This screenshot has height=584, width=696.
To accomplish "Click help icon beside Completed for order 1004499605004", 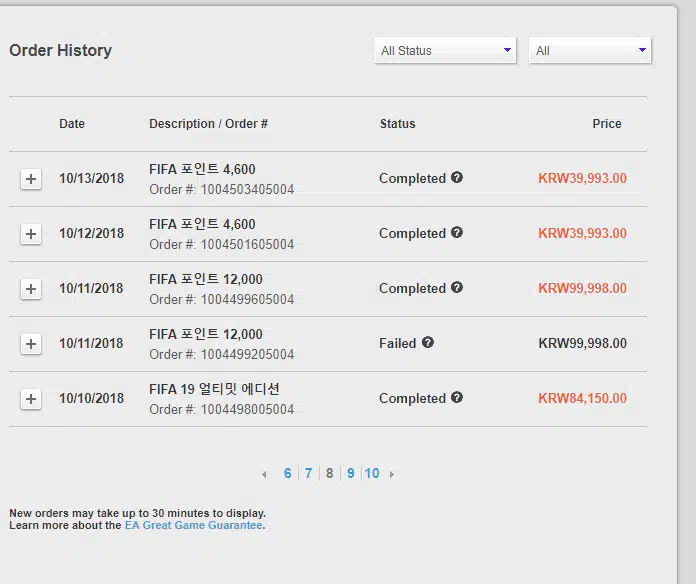I will coord(457,288).
